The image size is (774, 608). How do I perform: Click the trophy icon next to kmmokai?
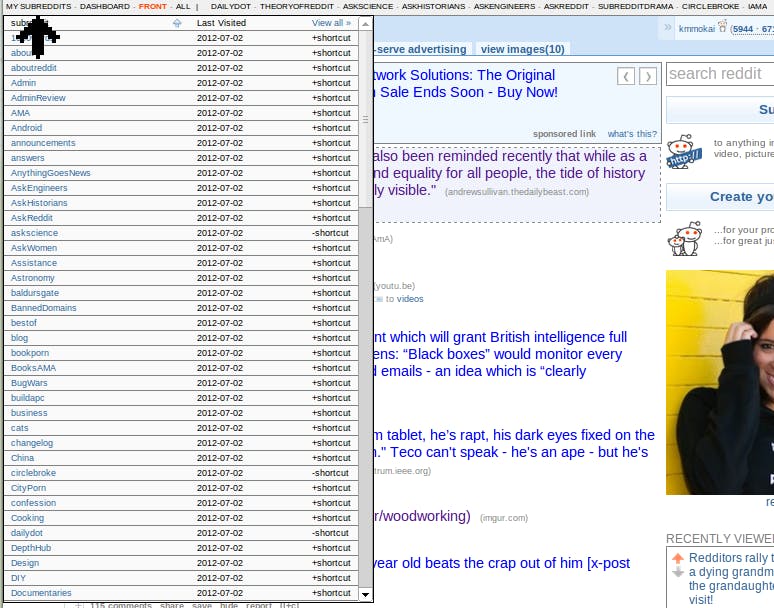click(x=723, y=26)
